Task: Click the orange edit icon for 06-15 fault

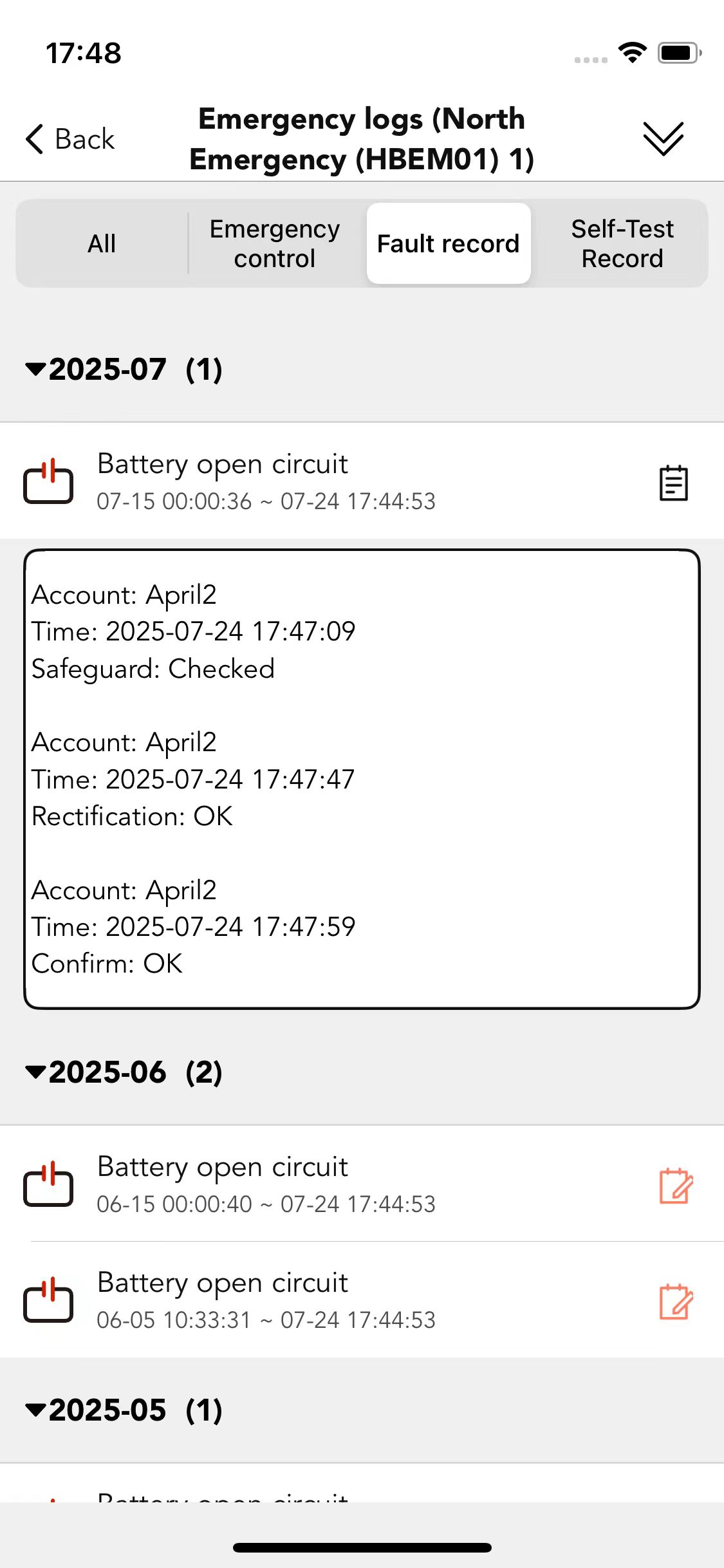Action: [675, 1185]
